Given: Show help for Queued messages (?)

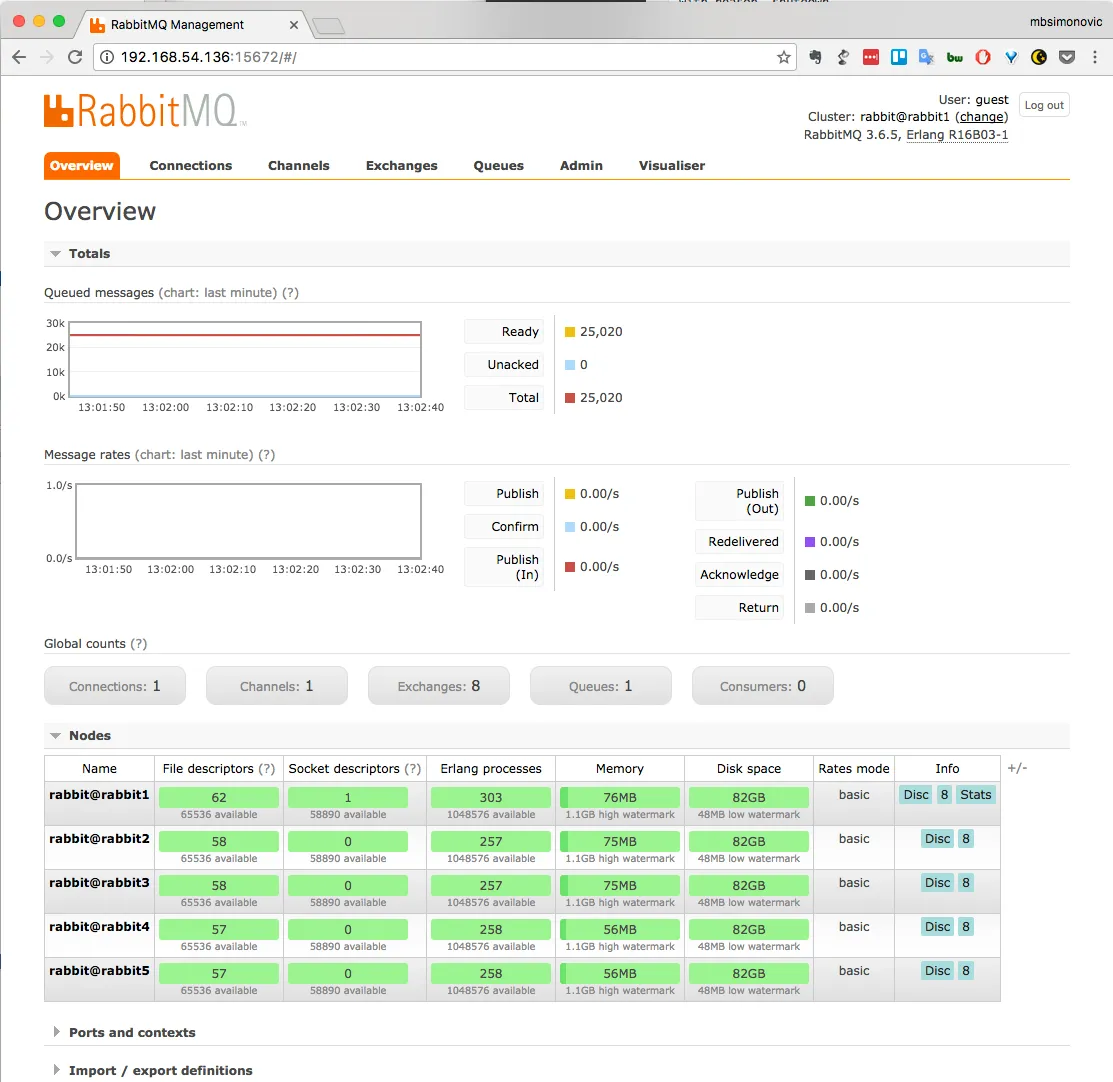Looking at the screenshot, I should [x=290, y=293].
